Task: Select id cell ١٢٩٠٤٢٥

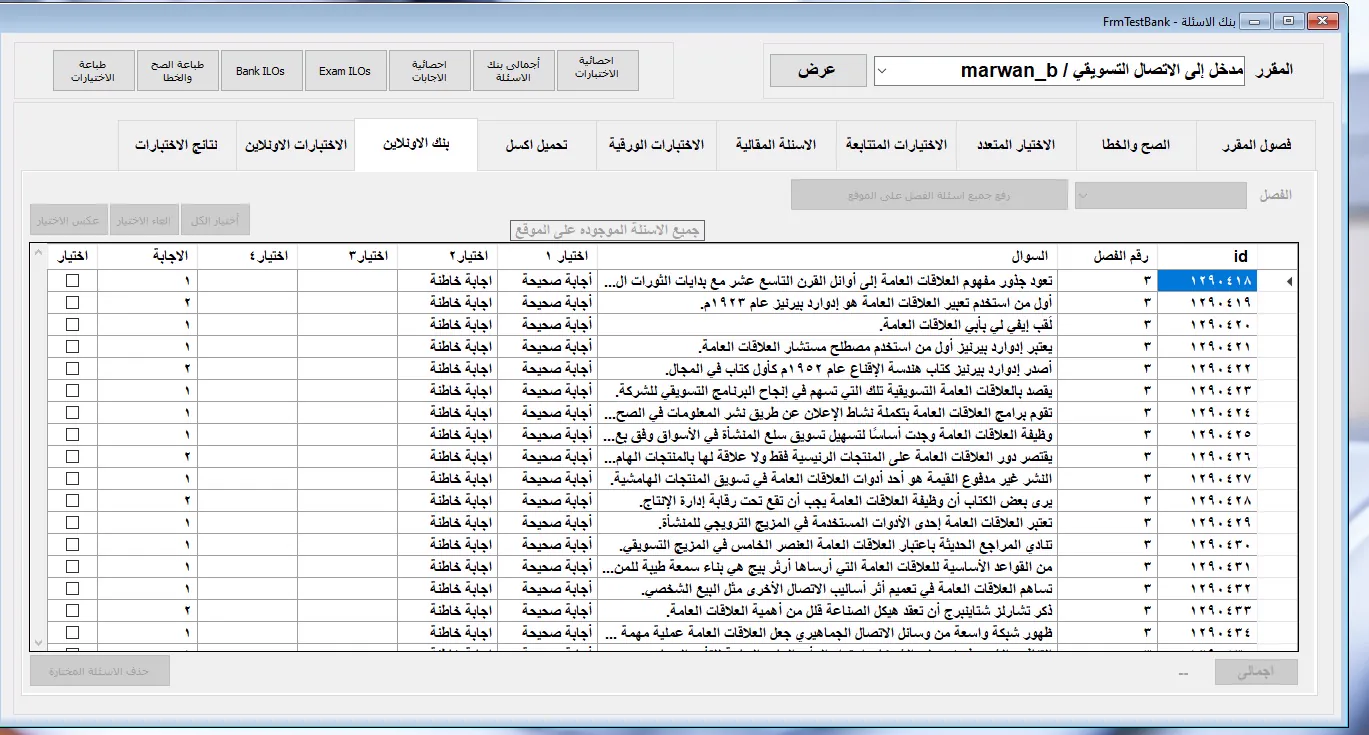Action: coord(1207,435)
